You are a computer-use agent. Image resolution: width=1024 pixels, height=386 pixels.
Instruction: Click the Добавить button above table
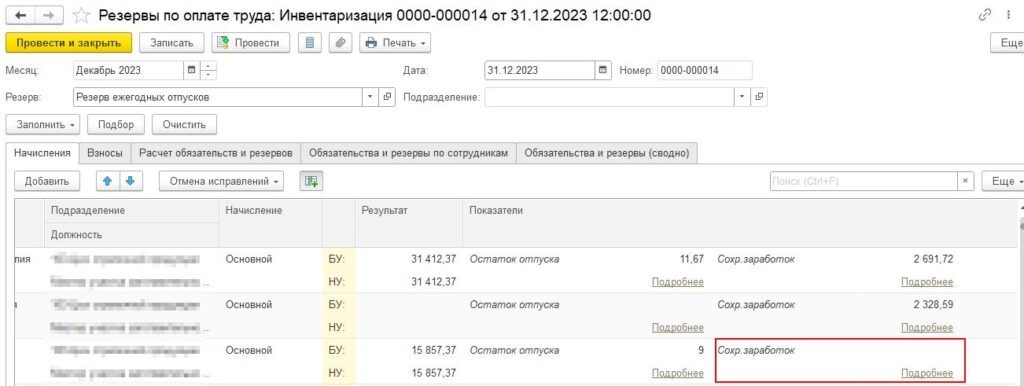[x=47, y=182]
